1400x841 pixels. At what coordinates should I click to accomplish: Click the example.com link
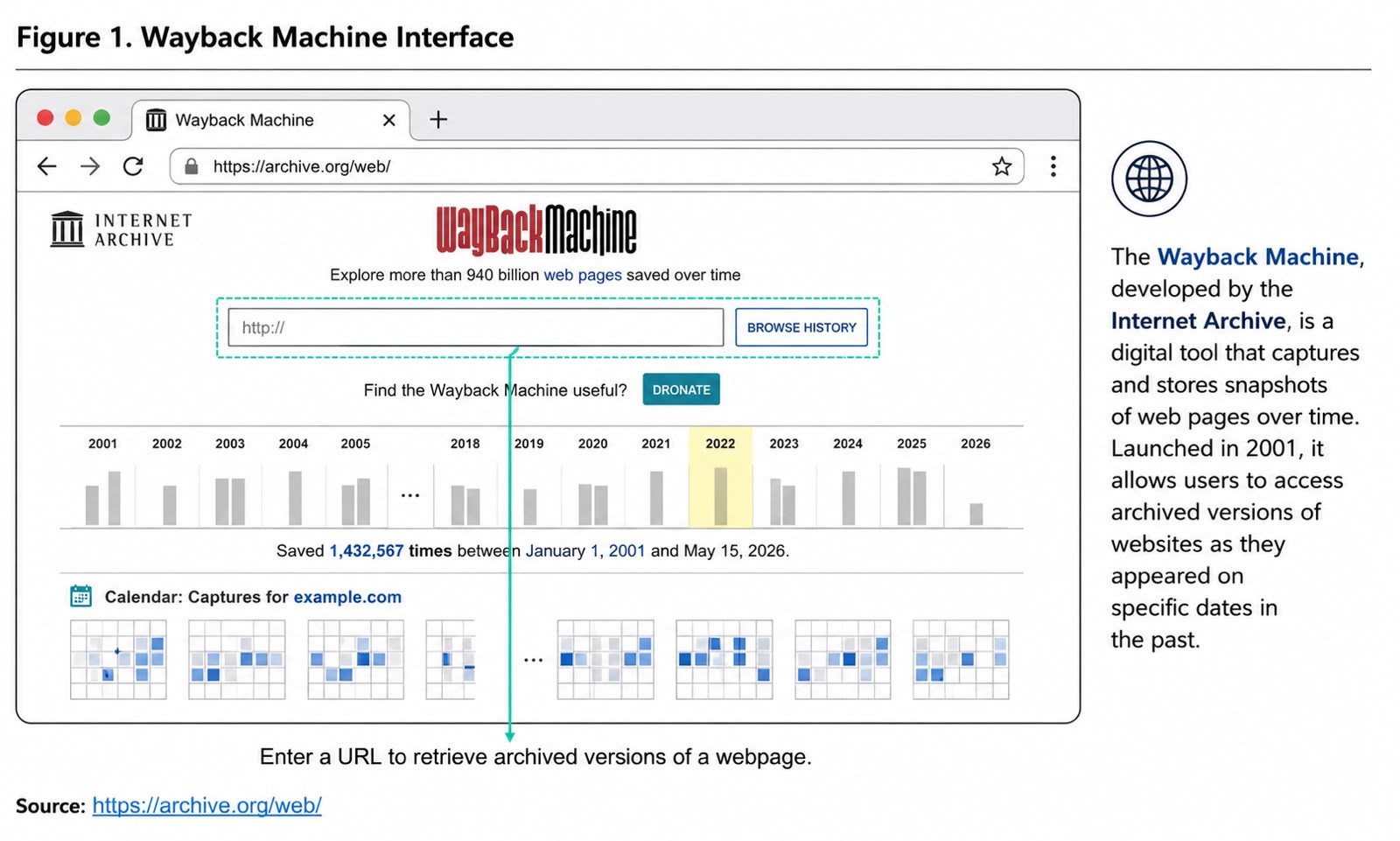(x=347, y=597)
